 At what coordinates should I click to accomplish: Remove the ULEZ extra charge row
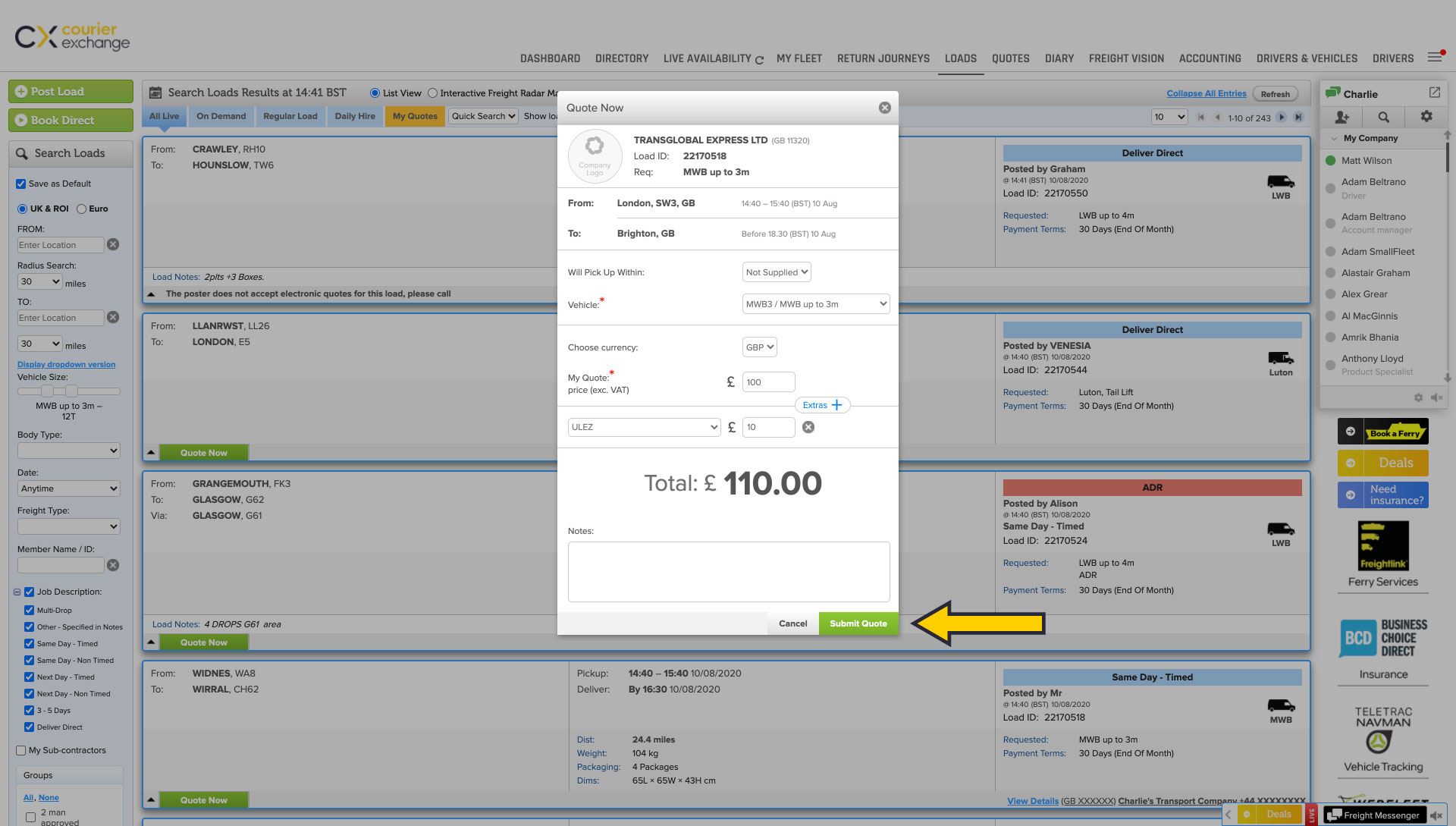click(808, 427)
